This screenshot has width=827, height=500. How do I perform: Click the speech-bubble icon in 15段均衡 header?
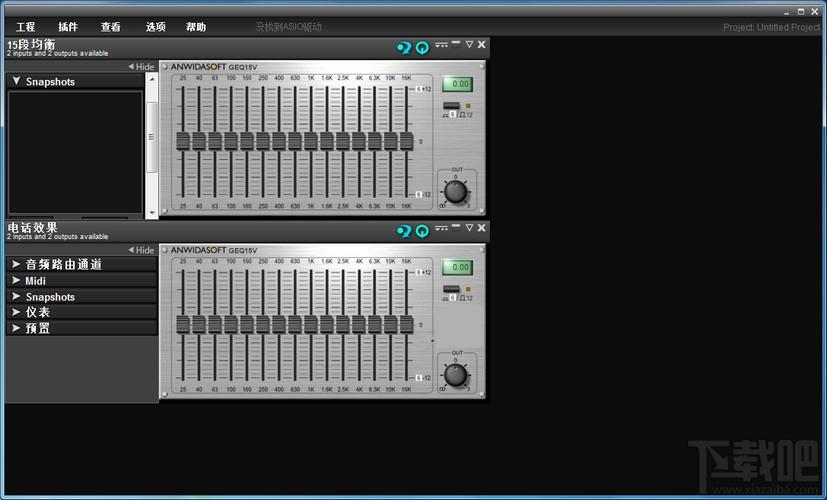[403, 46]
